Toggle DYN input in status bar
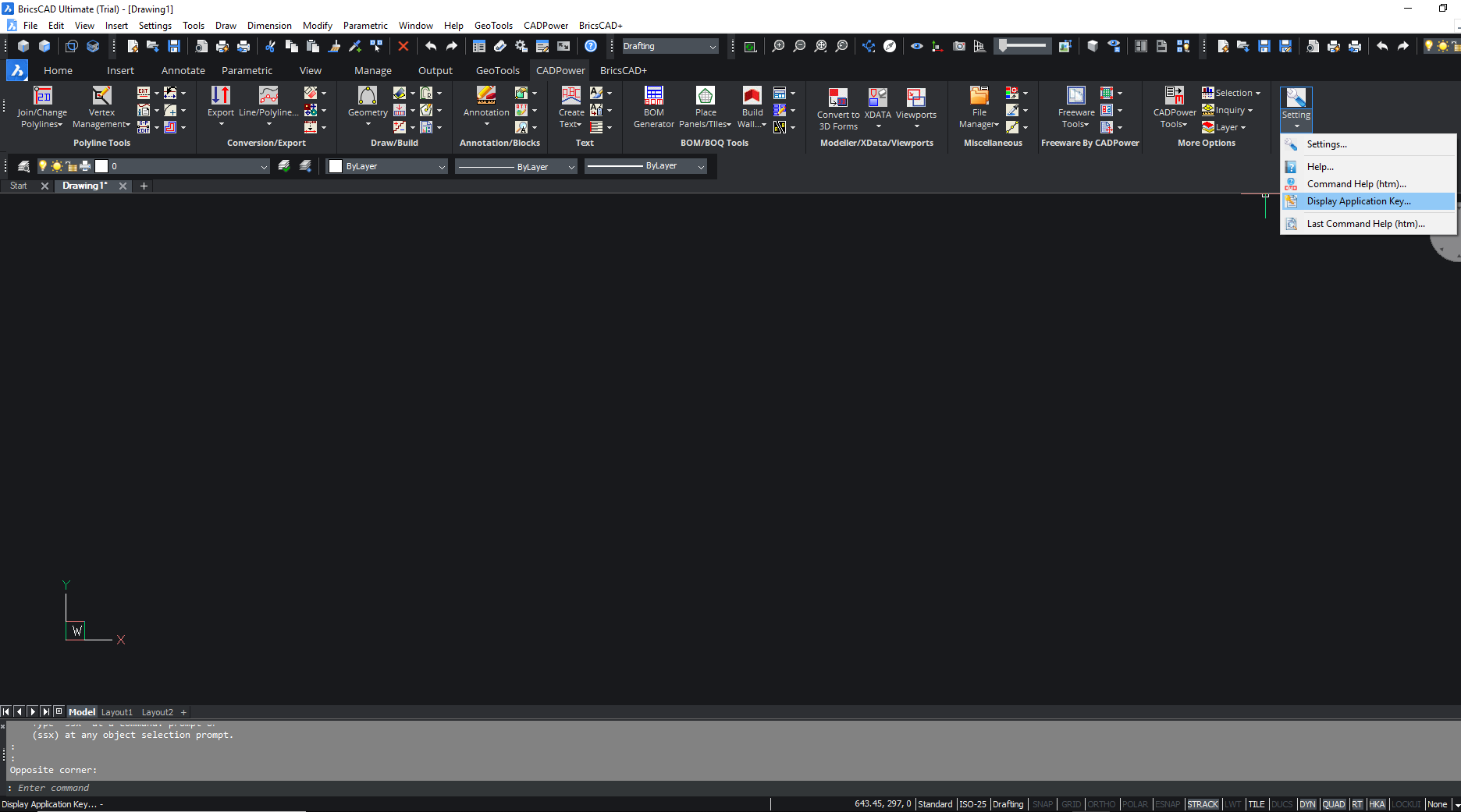This screenshot has height=812, width=1461. click(1307, 804)
